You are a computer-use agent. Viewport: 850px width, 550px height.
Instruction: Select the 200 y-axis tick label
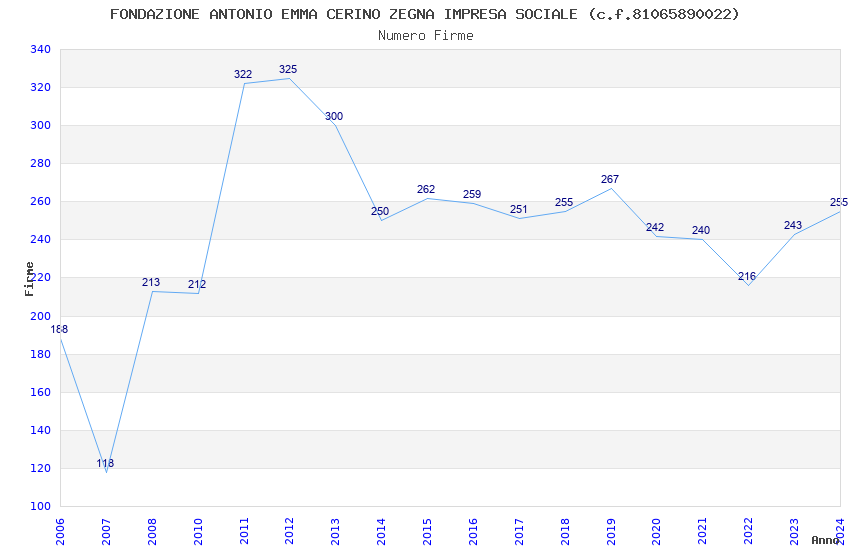tap(41, 316)
